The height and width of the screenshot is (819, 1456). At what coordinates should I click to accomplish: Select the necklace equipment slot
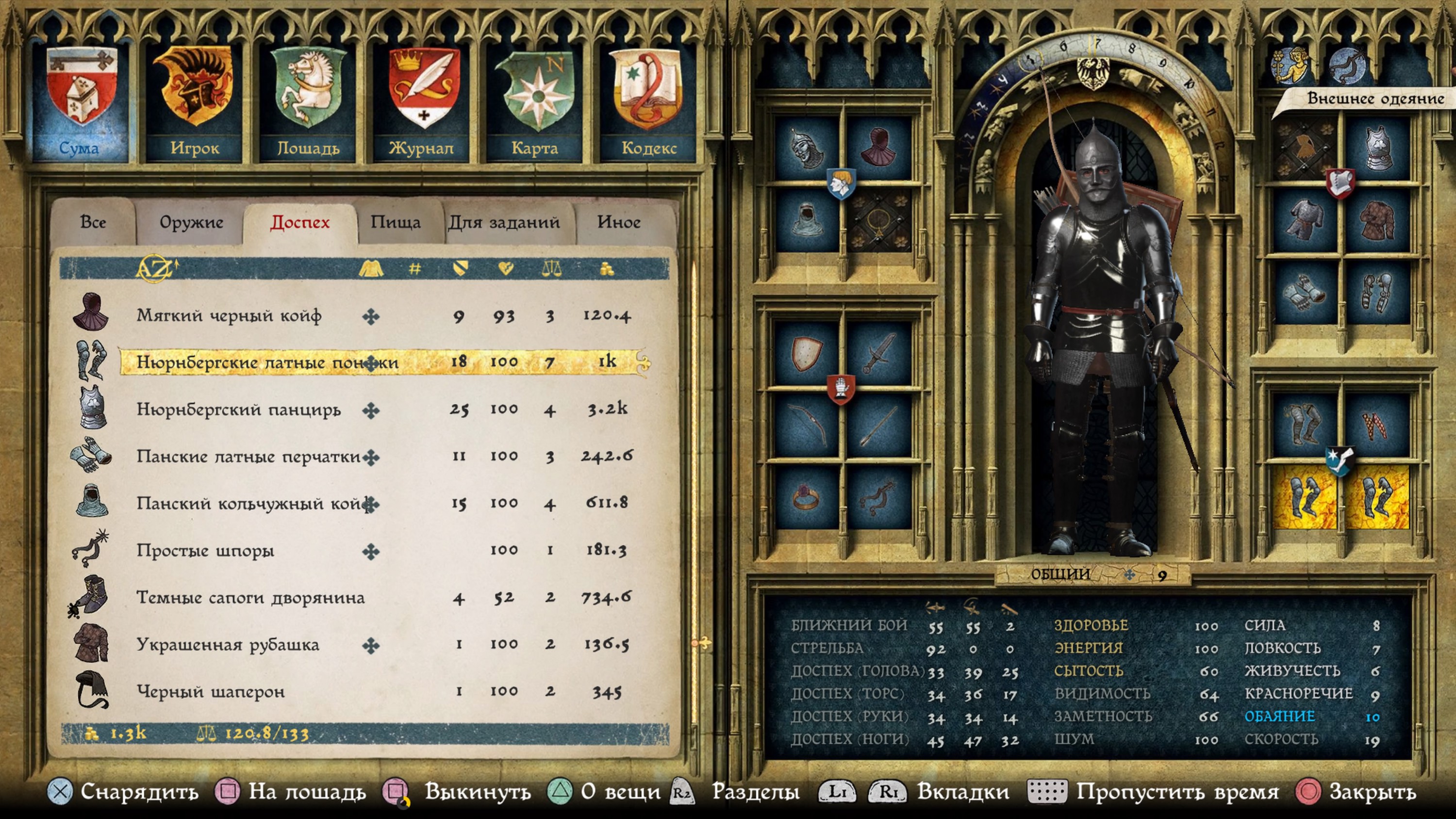tap(878, 220)
